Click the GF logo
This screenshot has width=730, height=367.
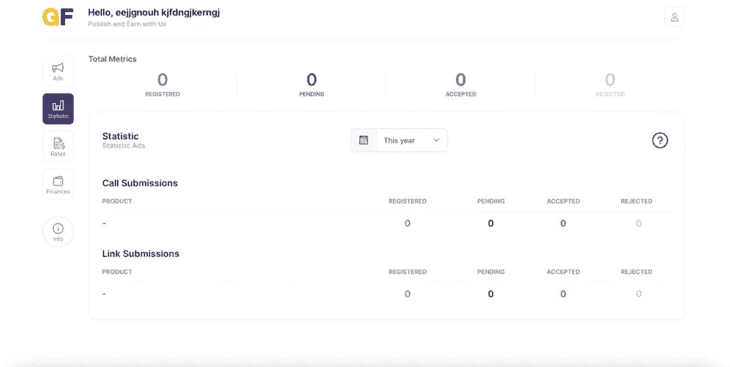(x=58, y=17)
